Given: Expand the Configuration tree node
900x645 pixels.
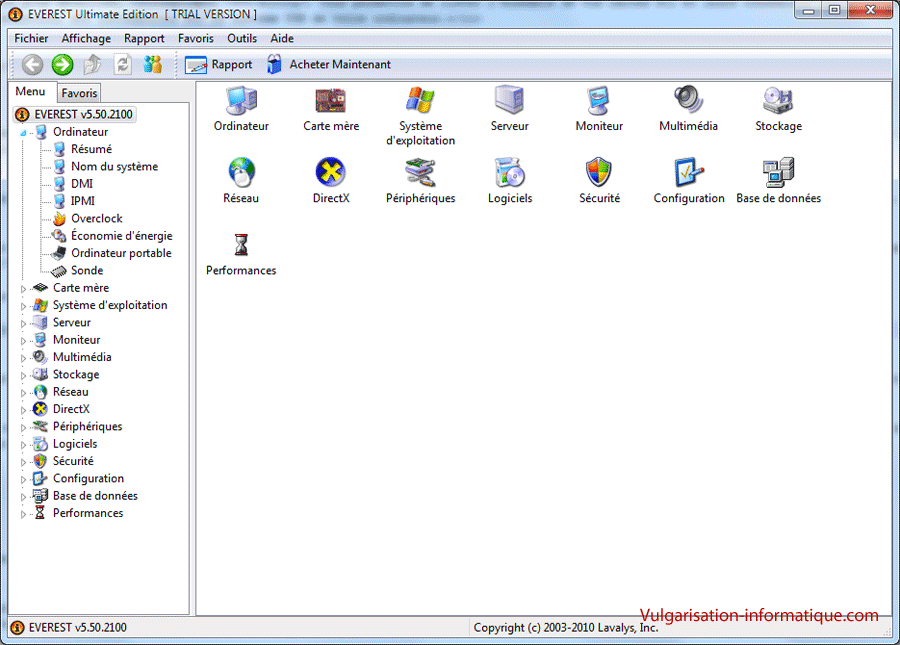Looking at the screenshot, I should (23, 479).
